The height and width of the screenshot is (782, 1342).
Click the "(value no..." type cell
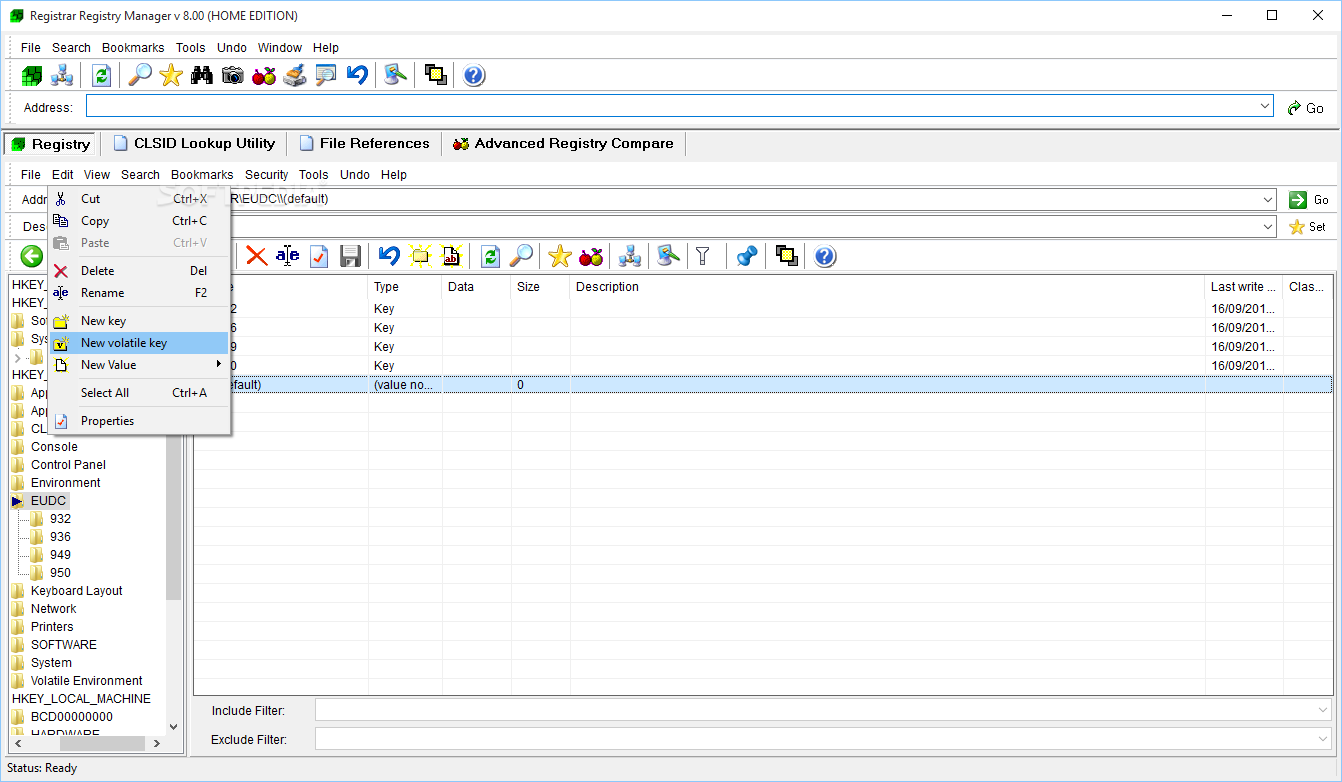coord(404,385)
